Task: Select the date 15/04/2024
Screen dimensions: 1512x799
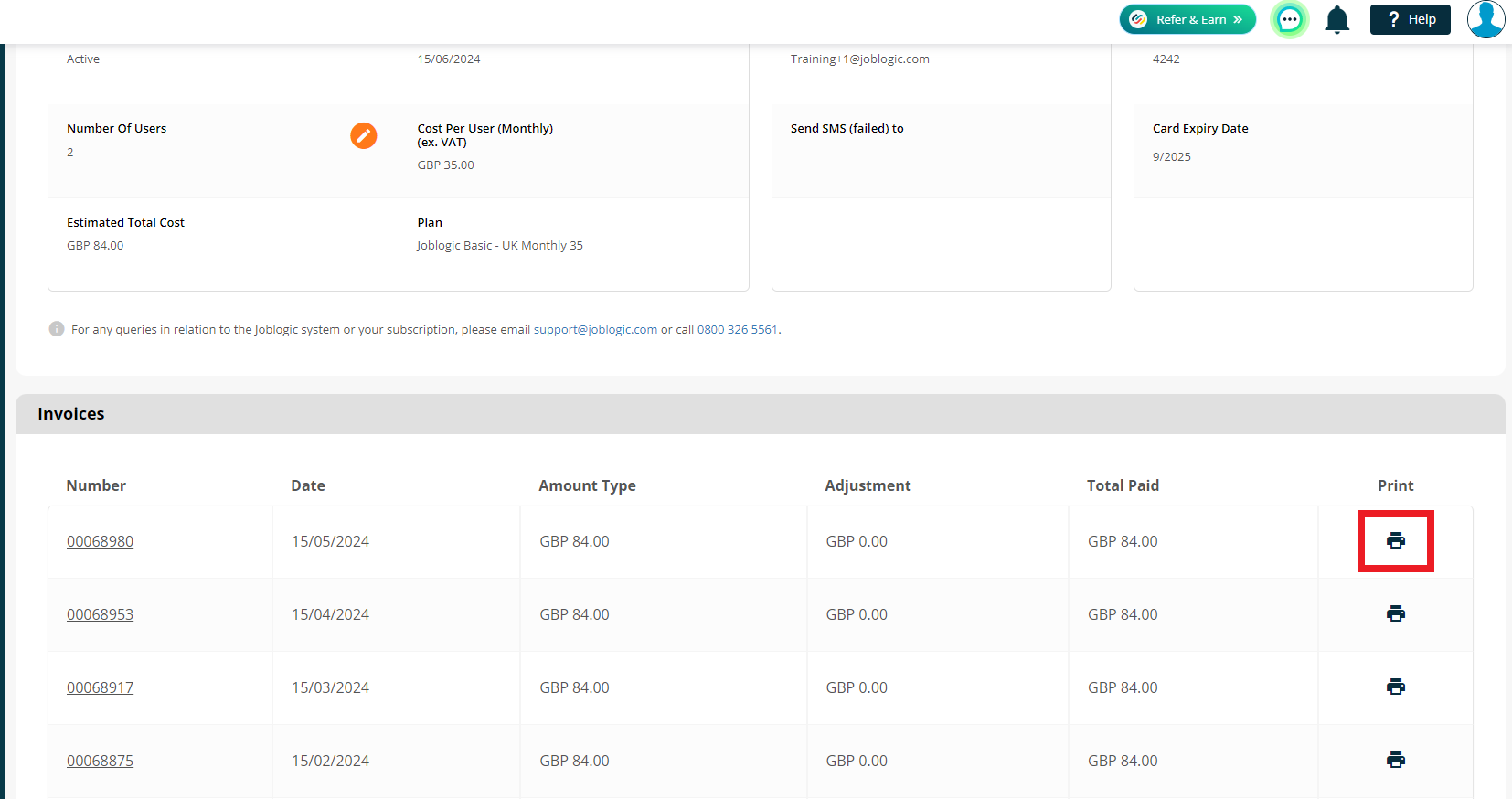Action: (330, 614)
